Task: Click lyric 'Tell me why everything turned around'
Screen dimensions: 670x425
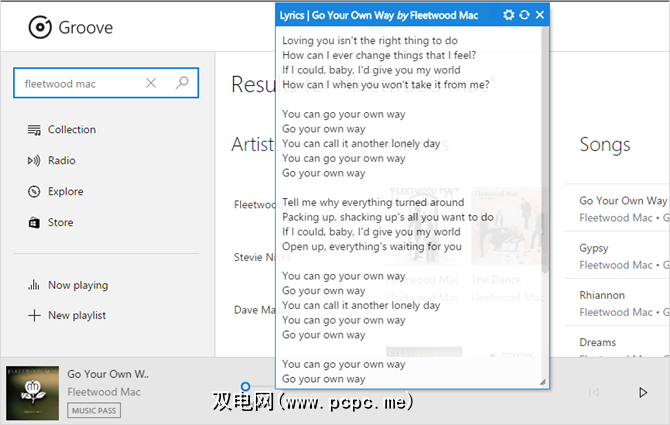Action: (373, 202)
